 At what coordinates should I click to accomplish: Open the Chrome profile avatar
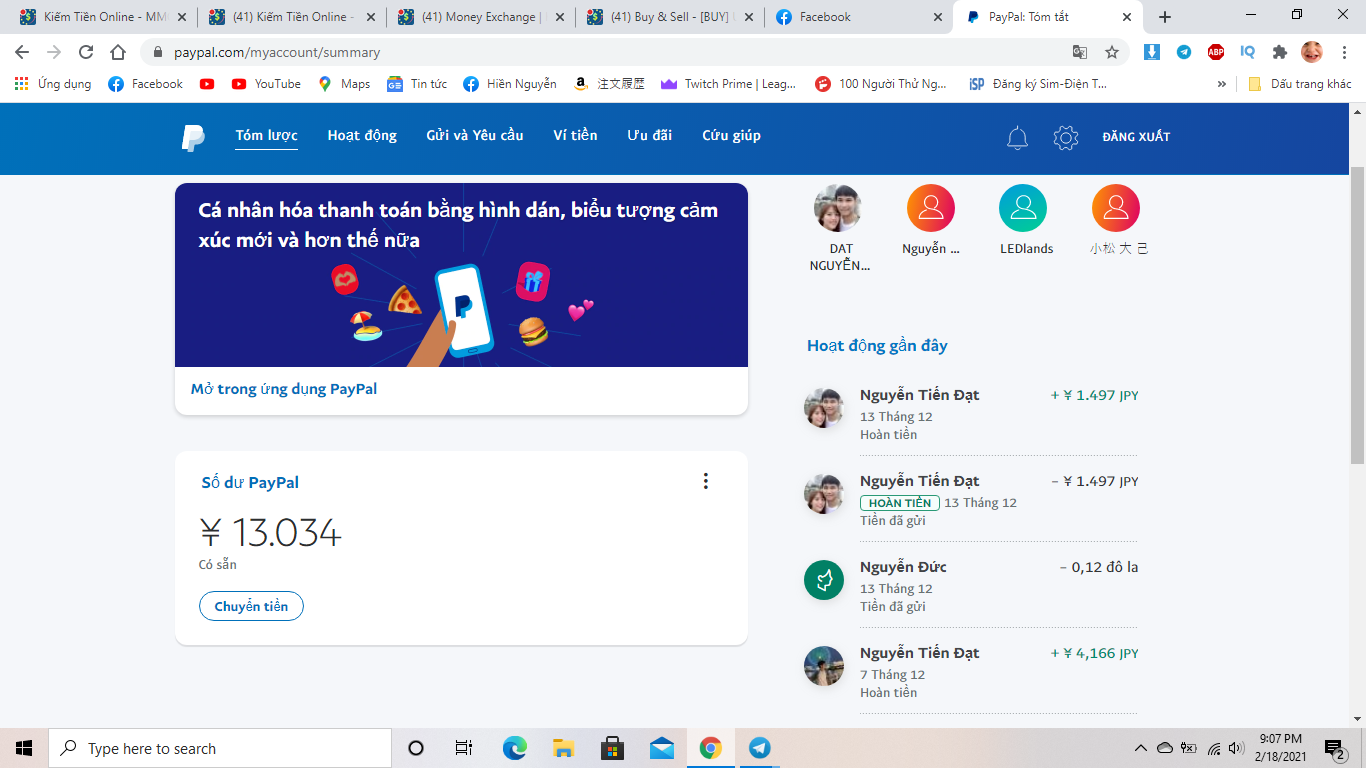click(x=1312, y=52)
